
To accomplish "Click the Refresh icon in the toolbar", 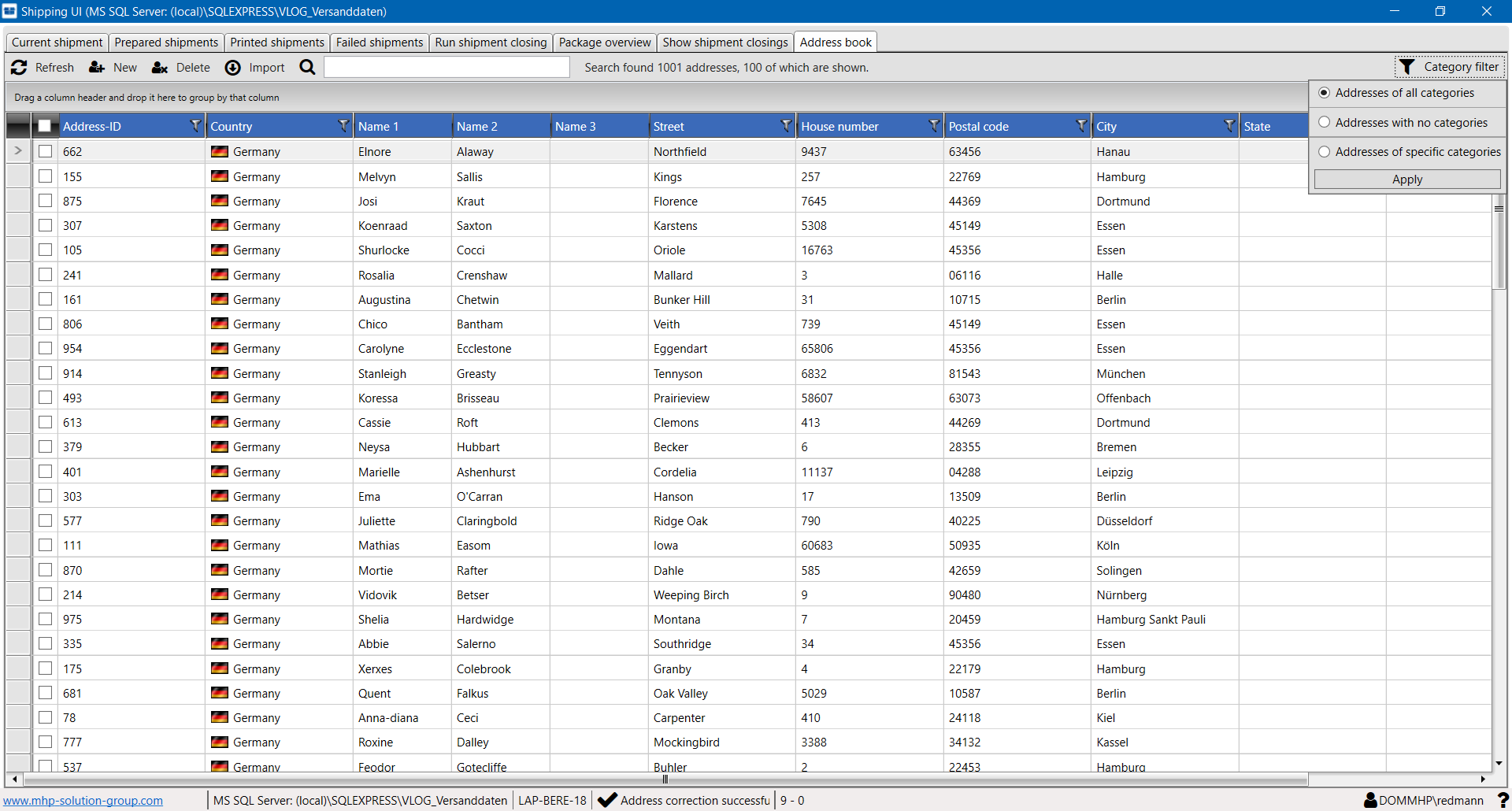I will 20,68.
